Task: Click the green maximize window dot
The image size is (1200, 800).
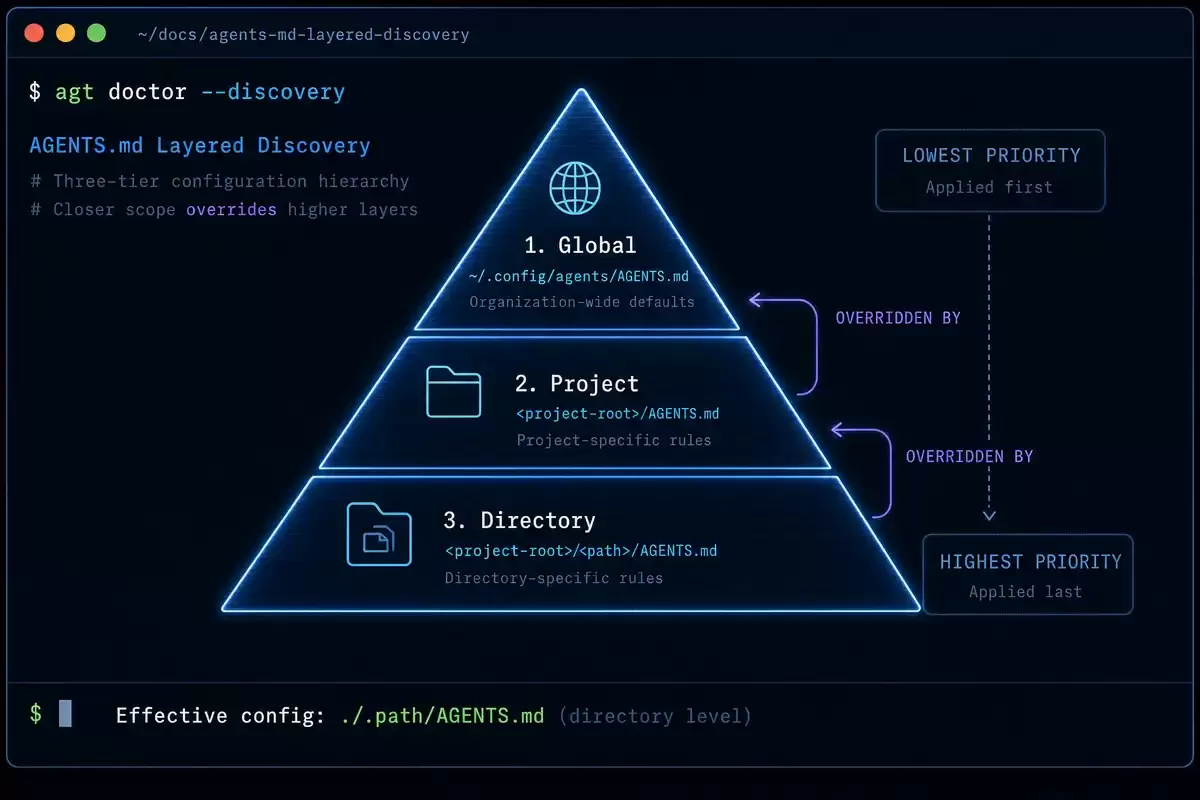Action: 96,33
